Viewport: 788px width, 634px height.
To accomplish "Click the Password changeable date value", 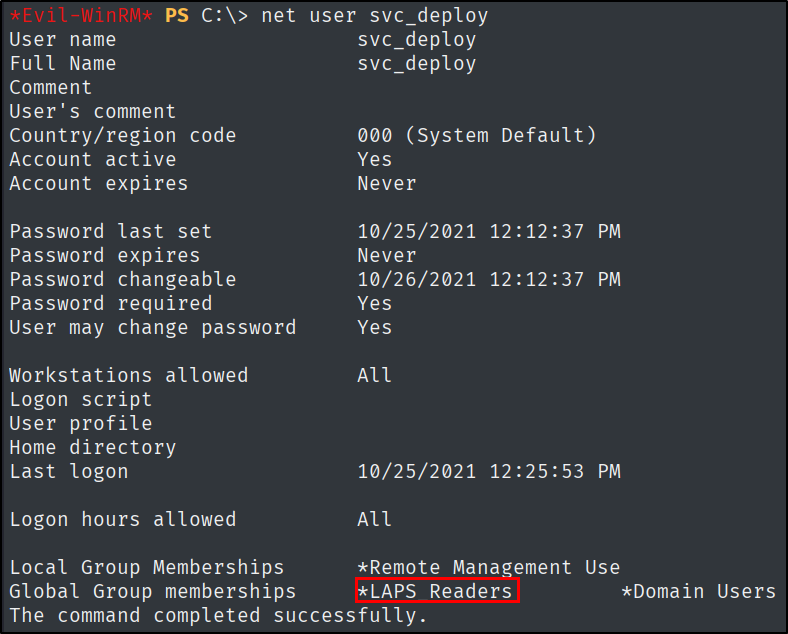I will click(x=489, y=279).
